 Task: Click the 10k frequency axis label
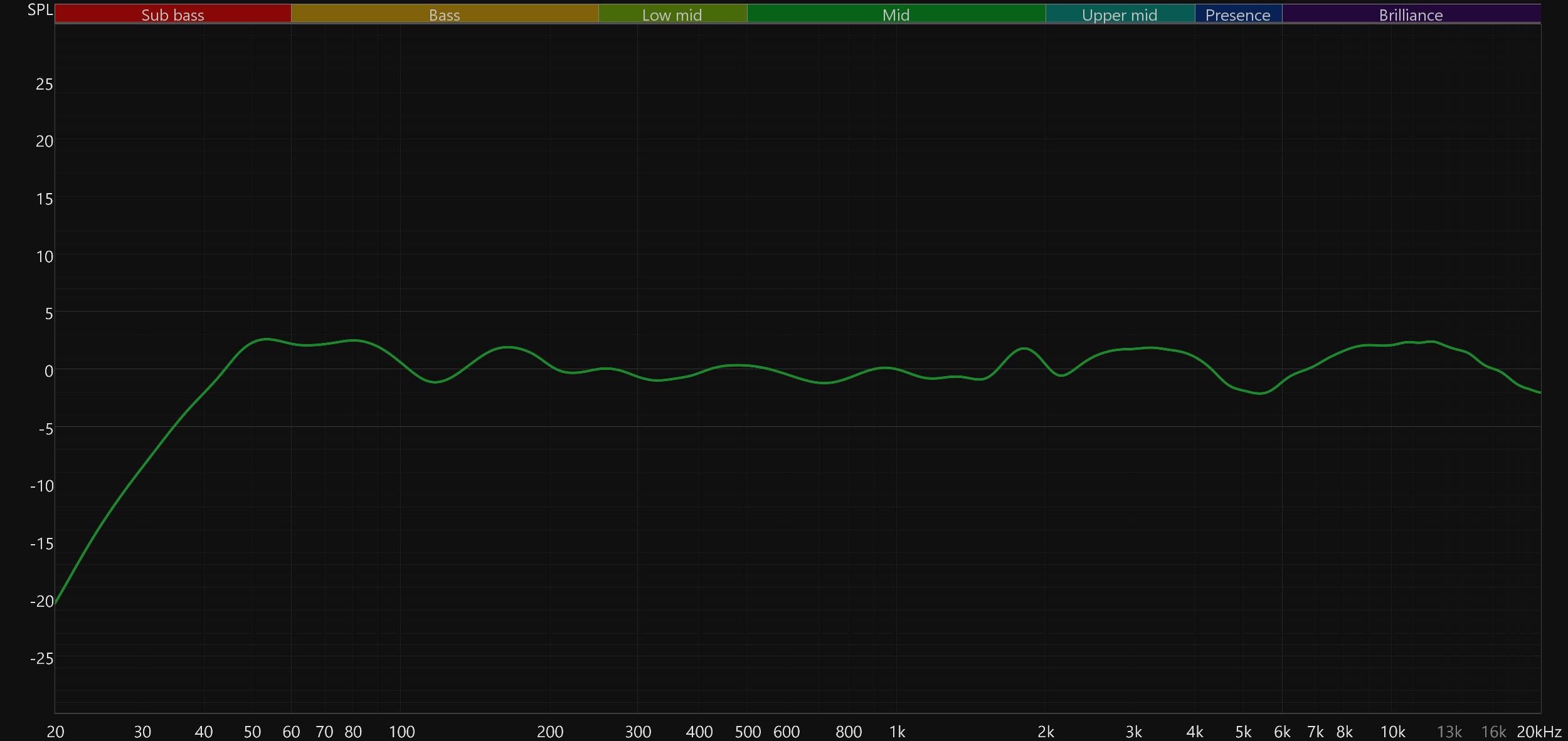click(x=1392, y=732)
